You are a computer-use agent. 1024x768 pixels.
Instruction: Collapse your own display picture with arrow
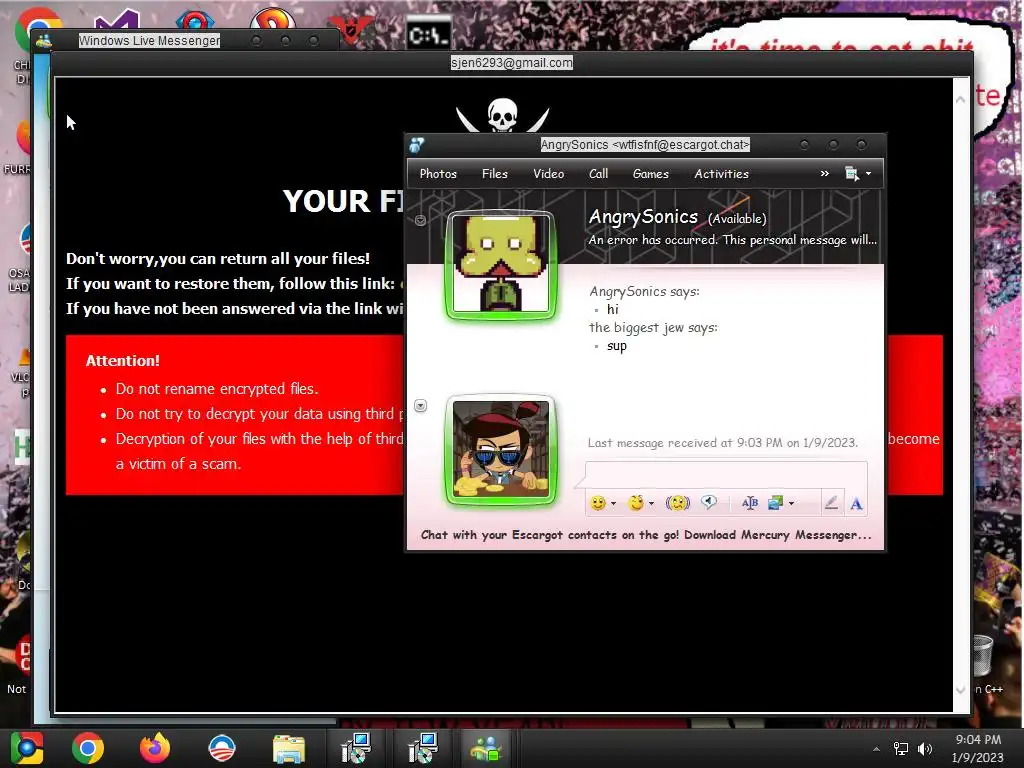[421, 406]
